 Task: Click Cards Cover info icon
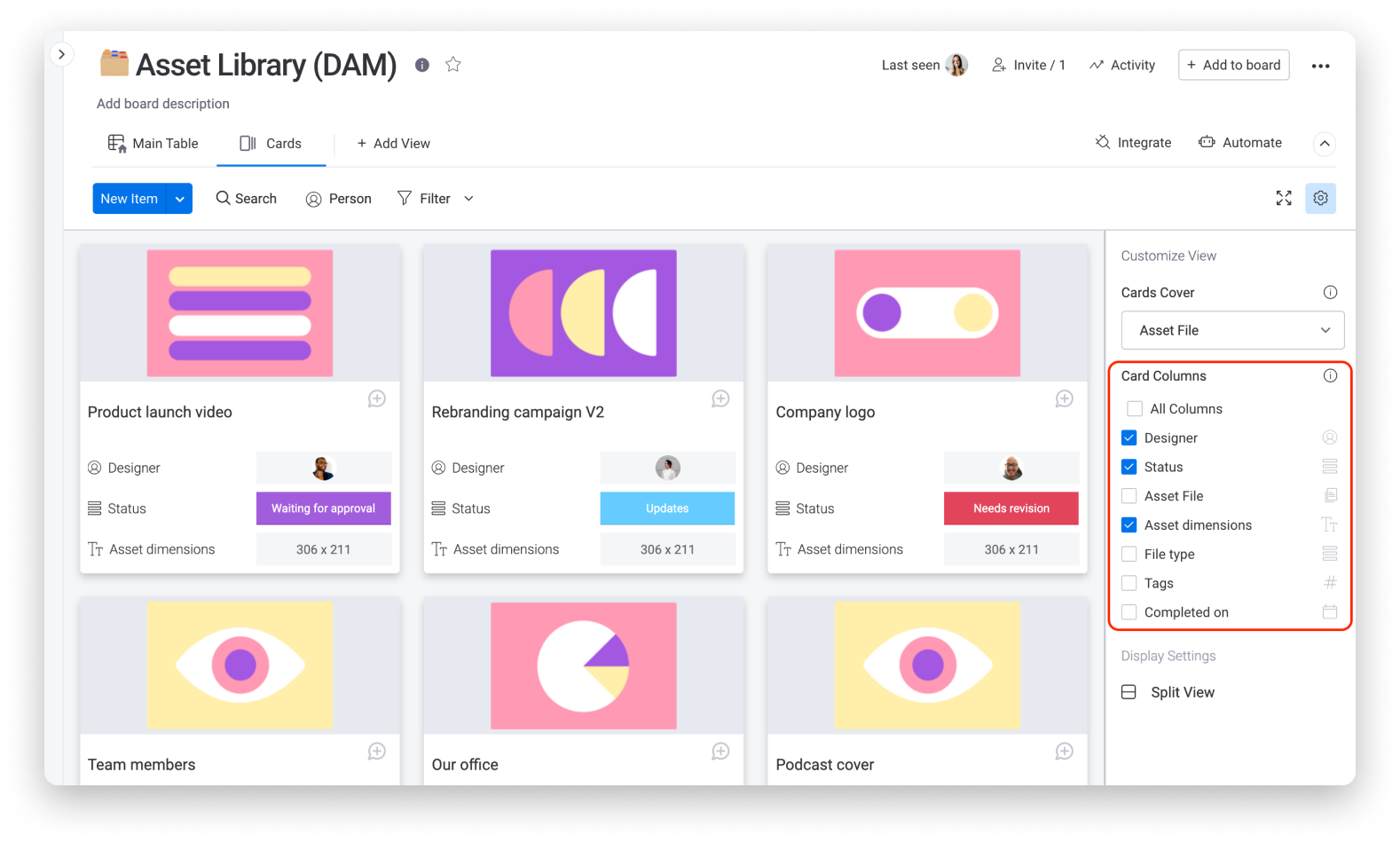point(1330,292)
